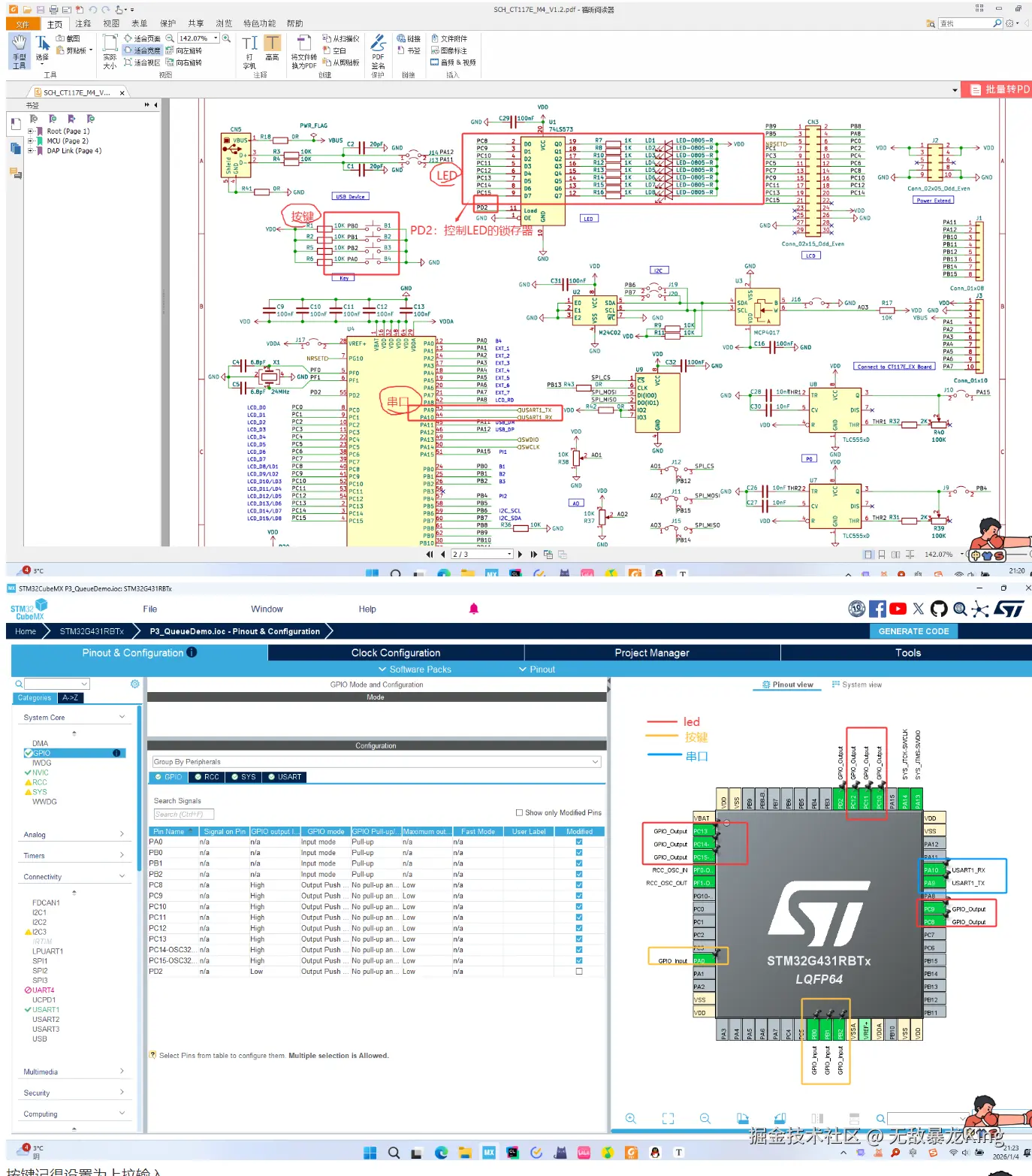Click the first page button in PDF navigation bar
The image size is (1032, 1176).
tap(430, 555)
